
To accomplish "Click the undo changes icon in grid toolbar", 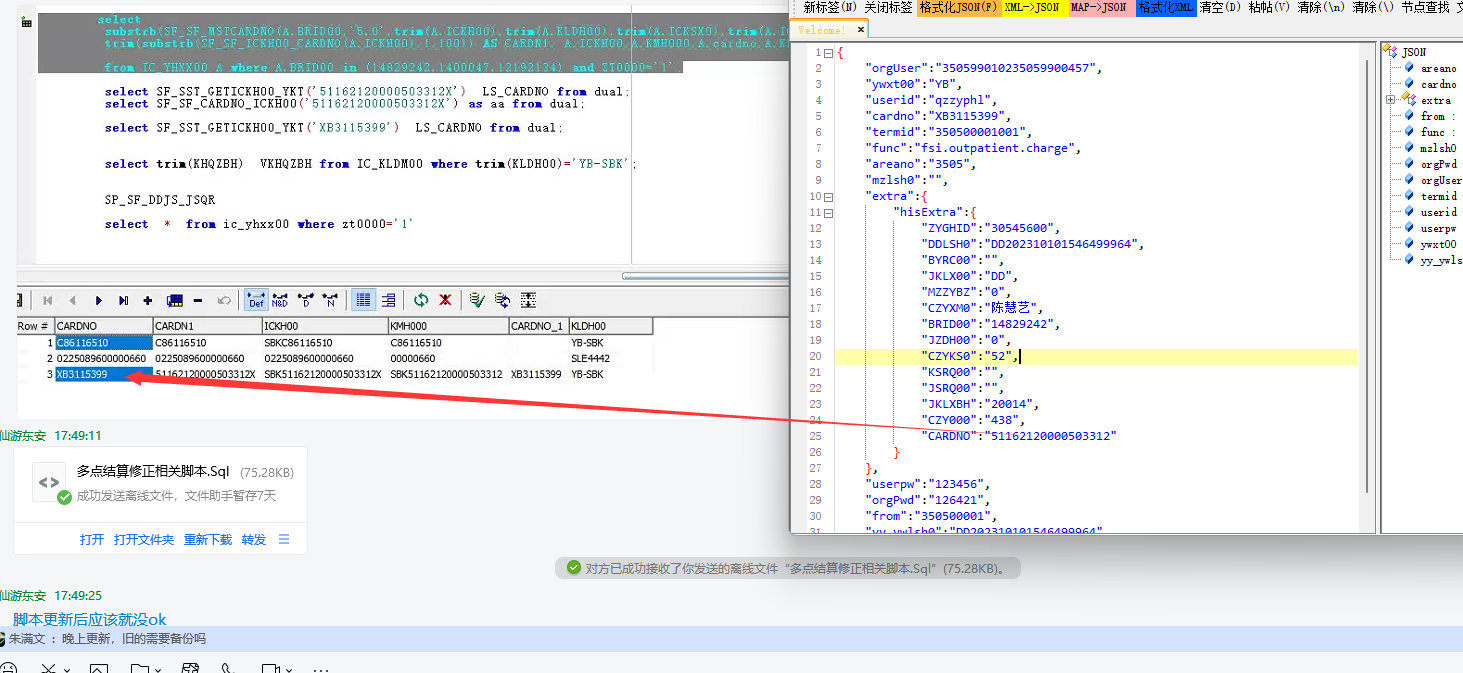I will click(x=224, y=300).
